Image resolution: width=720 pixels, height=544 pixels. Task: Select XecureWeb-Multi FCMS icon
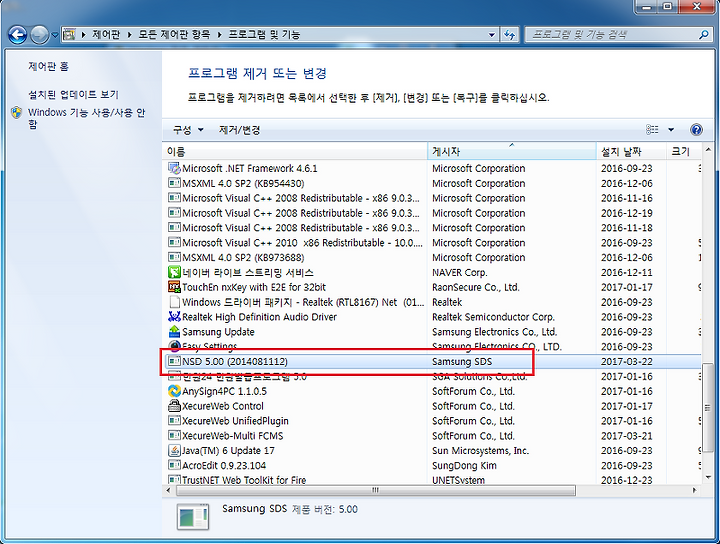[x=174, y=435]
